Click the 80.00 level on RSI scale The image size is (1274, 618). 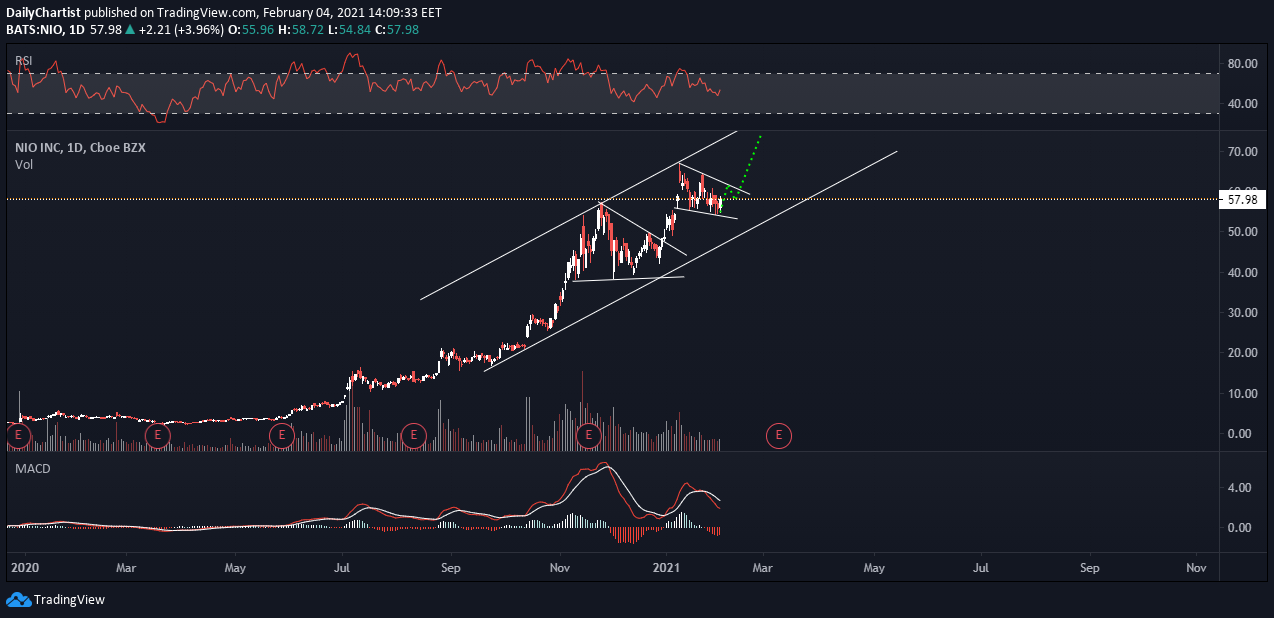click(1241, 63)
